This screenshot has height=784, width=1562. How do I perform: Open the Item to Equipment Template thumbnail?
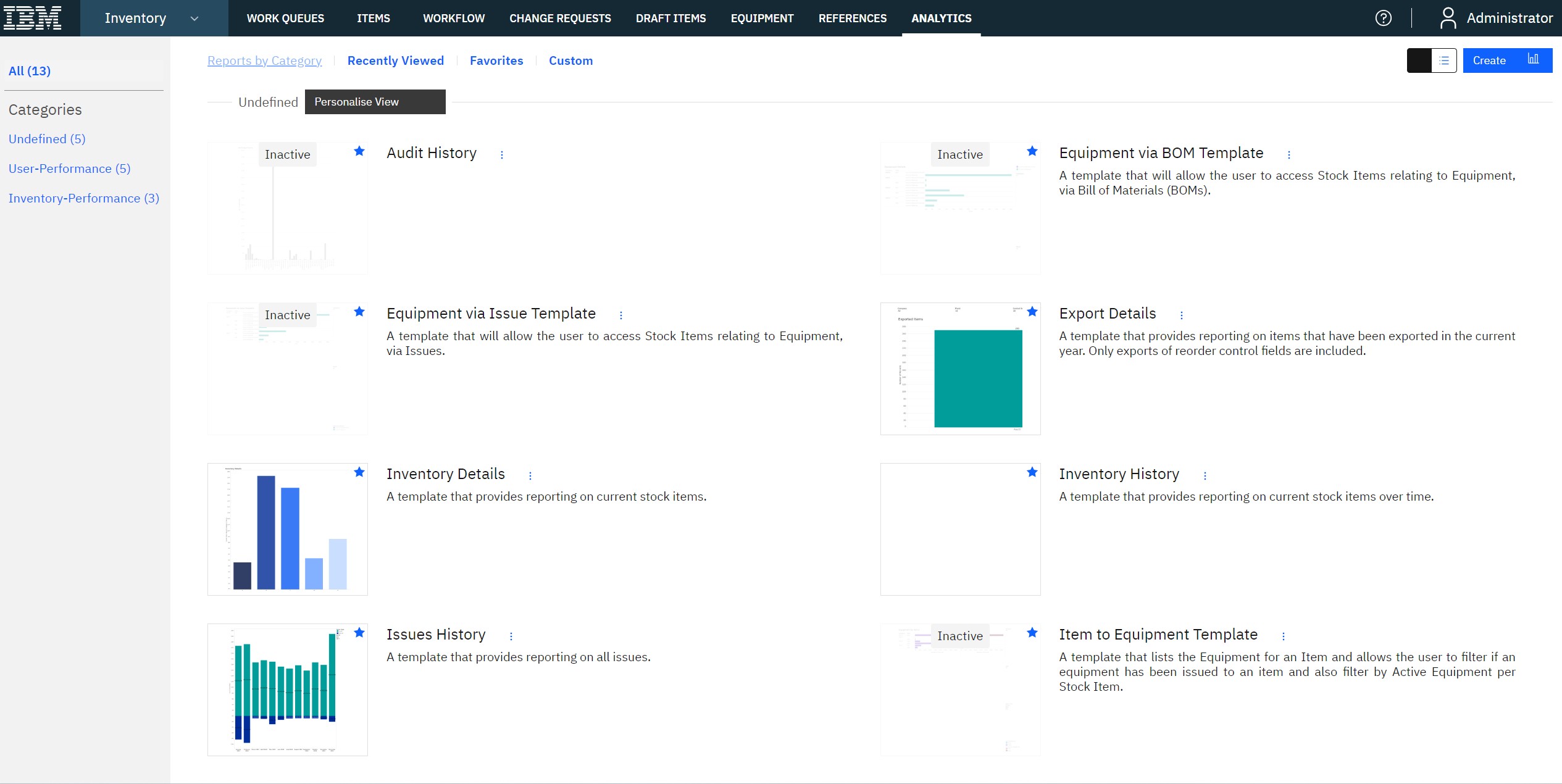960,690
